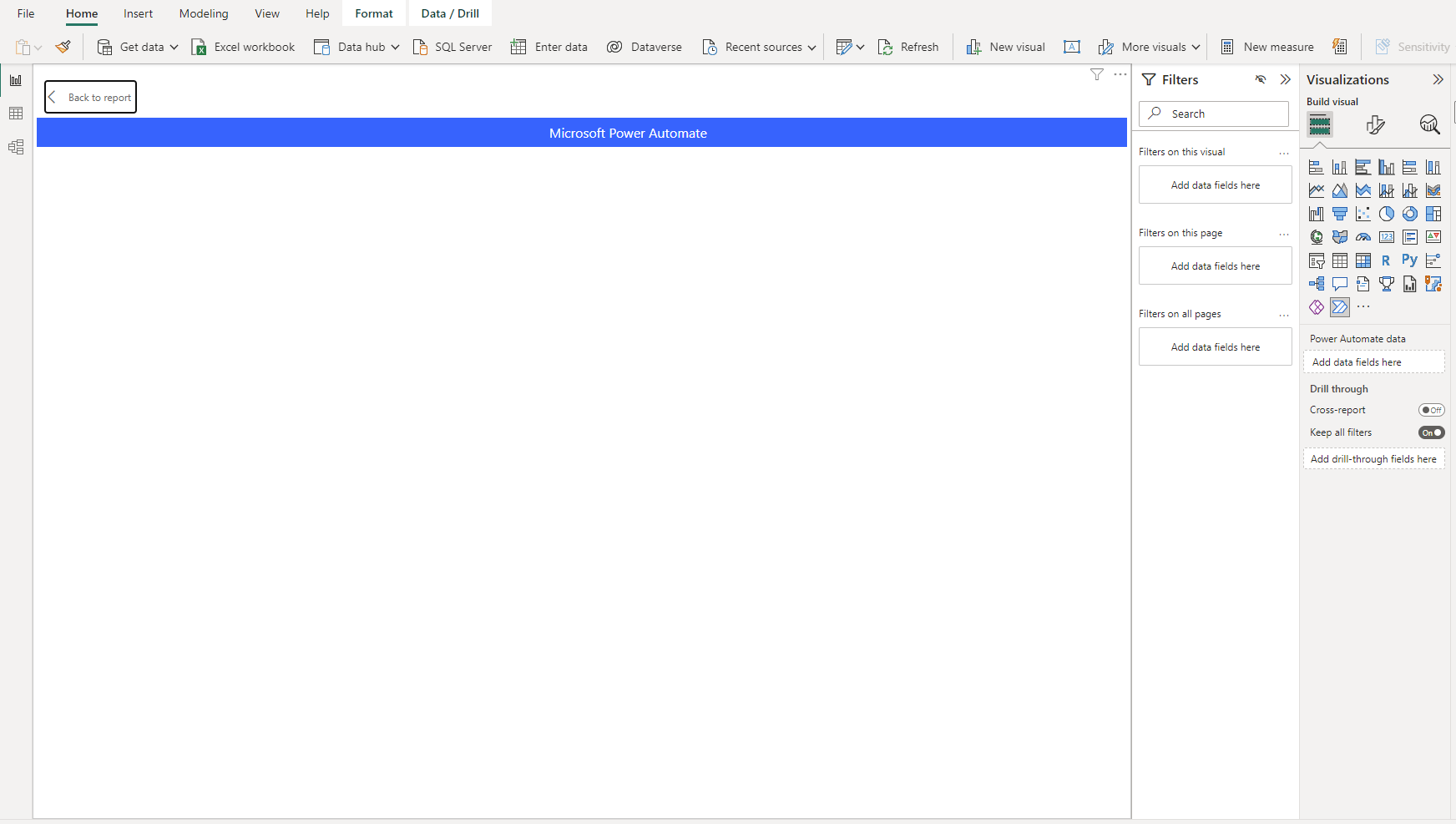
Task: Switch to the Format ribbon tab
Action: (x=374, y=13)
